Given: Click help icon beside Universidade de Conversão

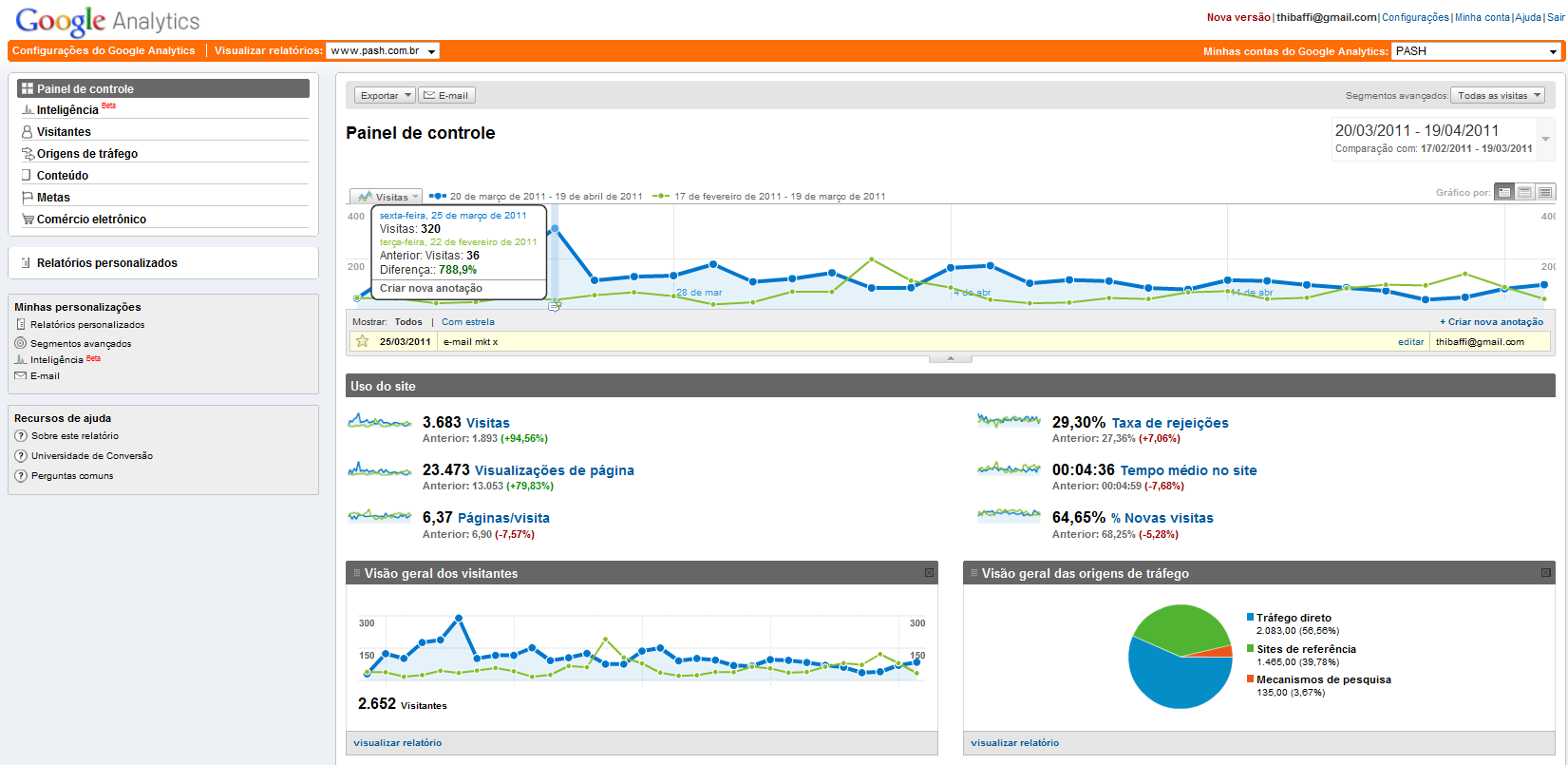Looking at the screenshot, I should (x=21, y=456).
